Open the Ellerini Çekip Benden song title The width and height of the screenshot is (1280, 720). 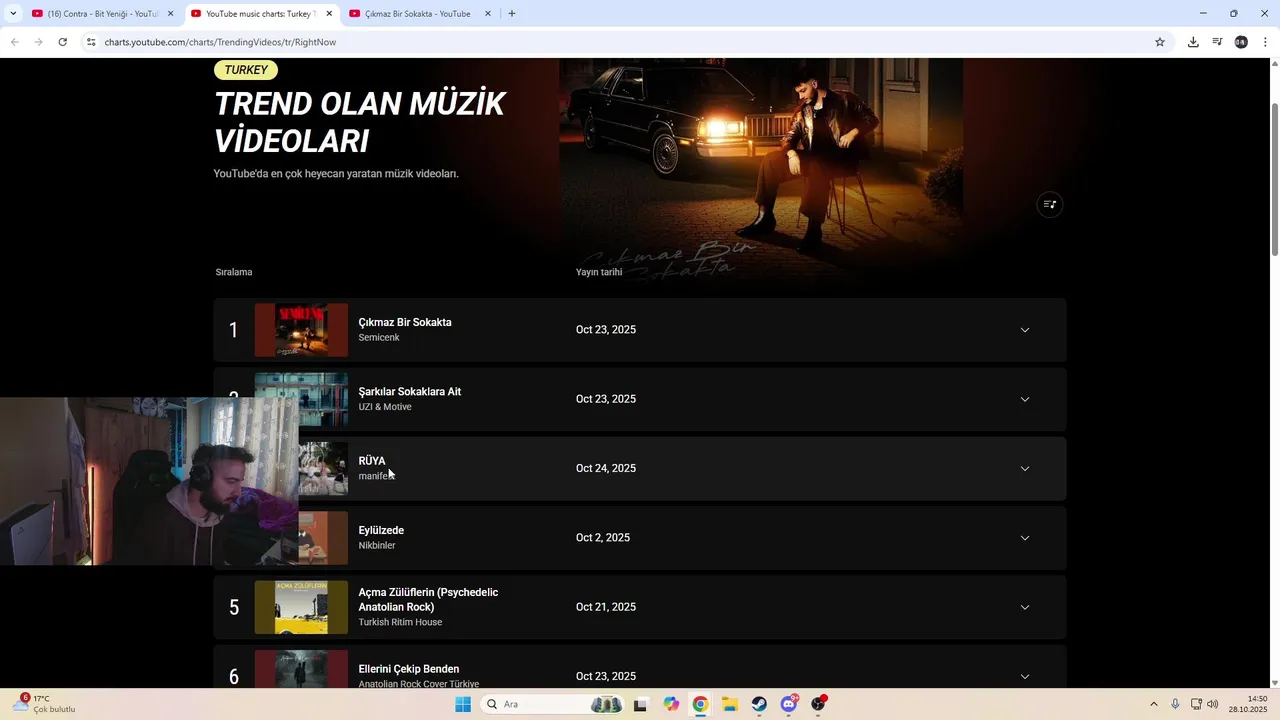click(409, 669)
